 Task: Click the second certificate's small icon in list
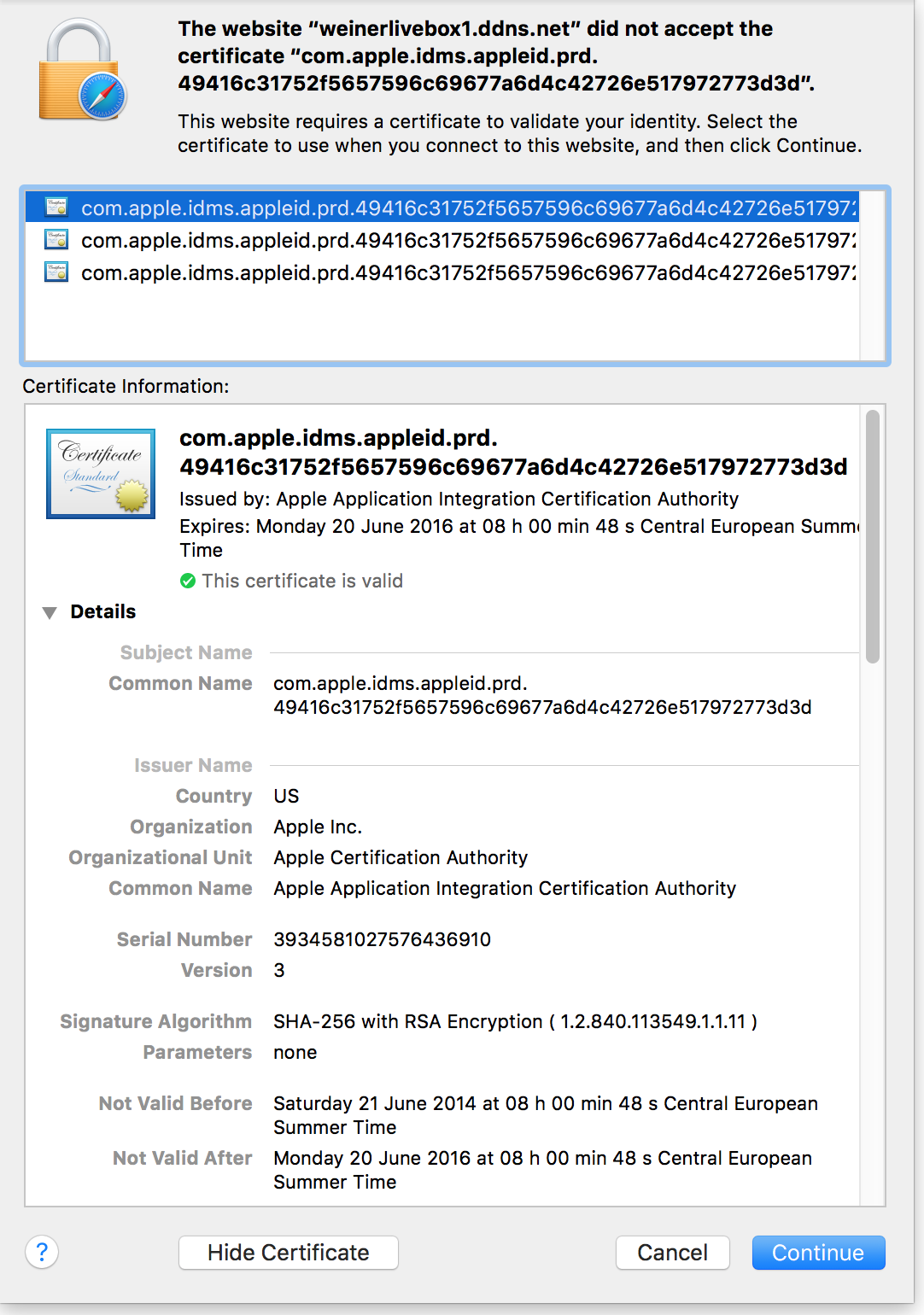[56, 240]
